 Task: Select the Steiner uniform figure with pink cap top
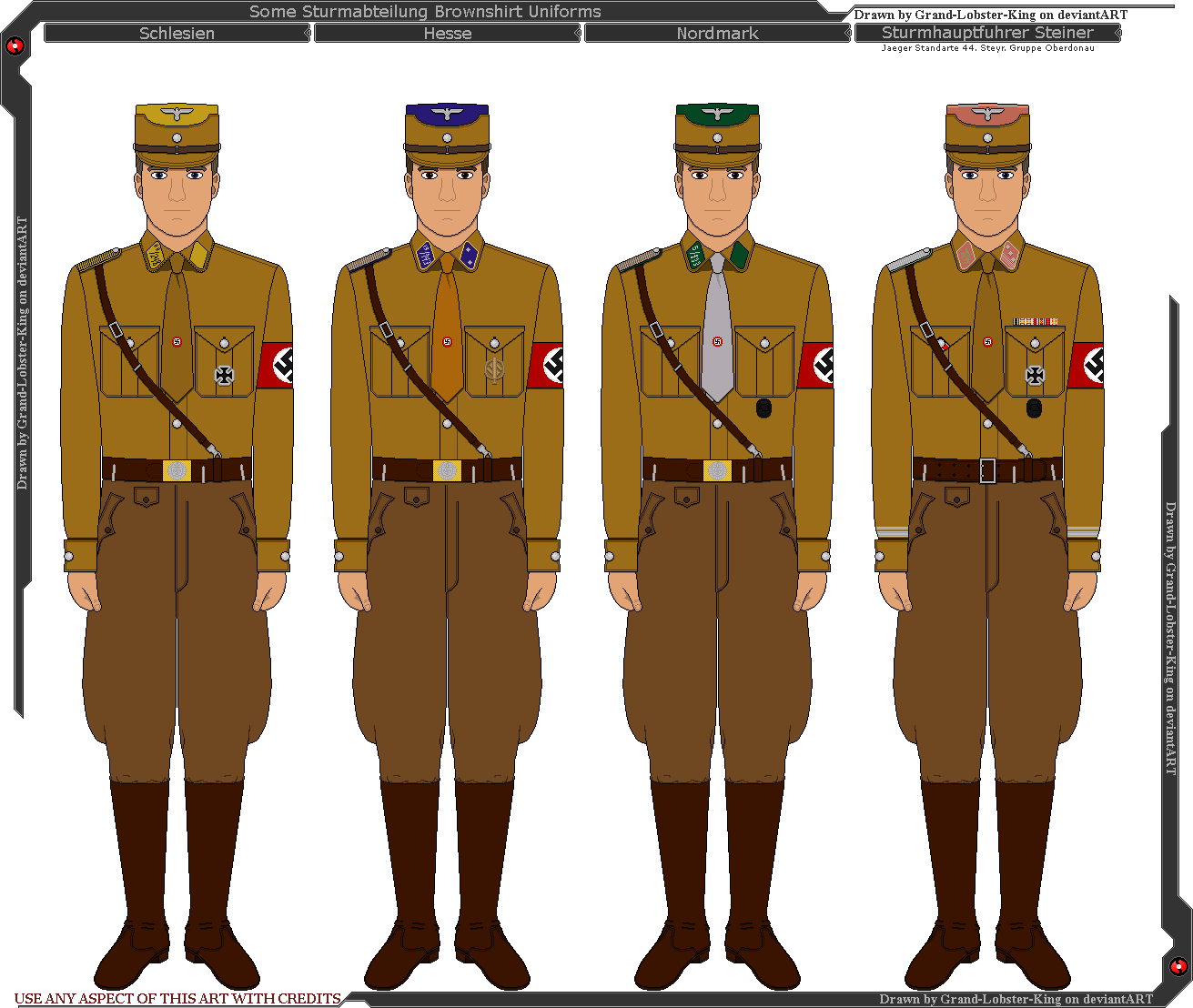tap(987, 546)
